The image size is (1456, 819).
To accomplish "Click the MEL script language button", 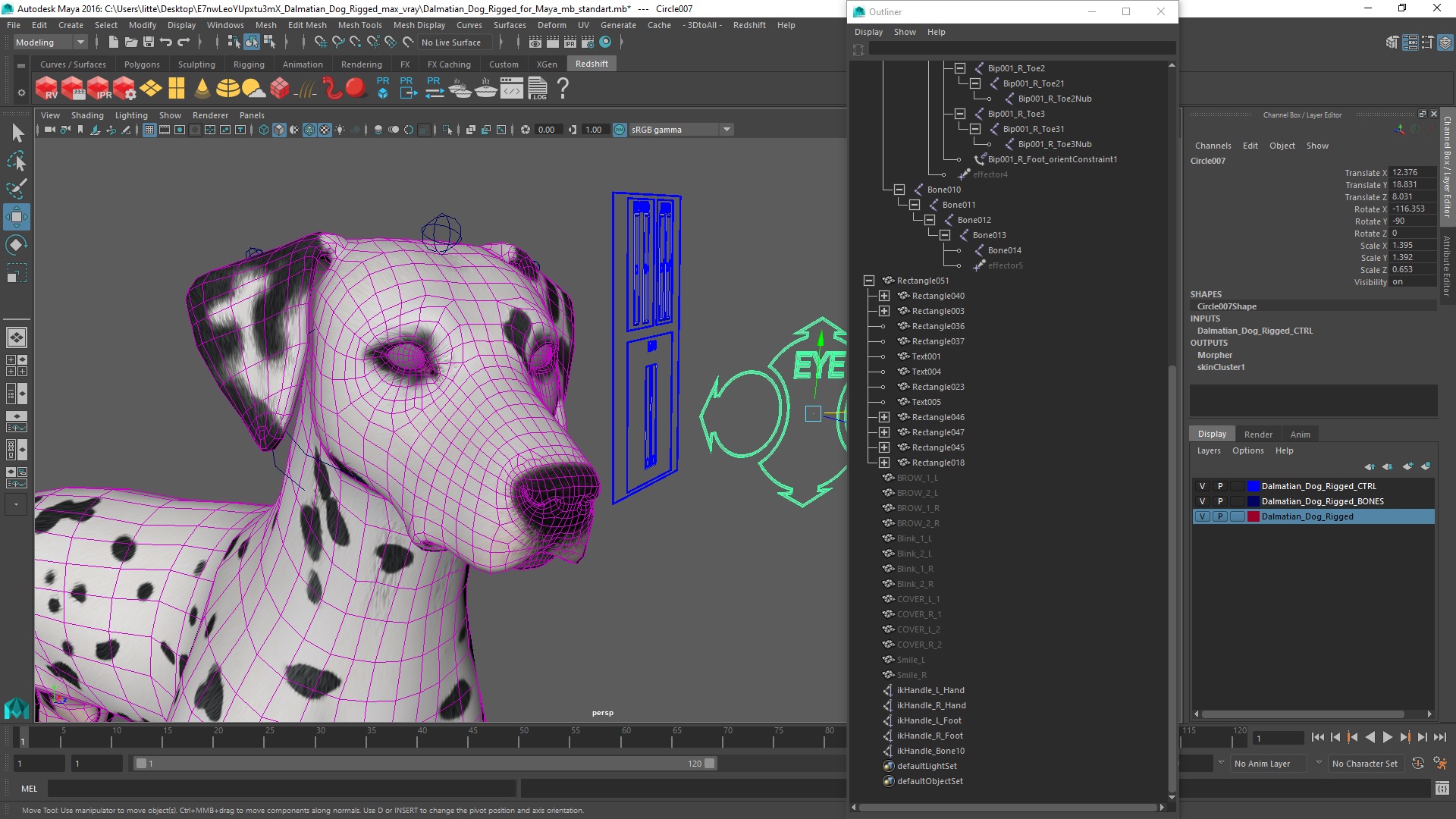I will (x=29, y=789).
